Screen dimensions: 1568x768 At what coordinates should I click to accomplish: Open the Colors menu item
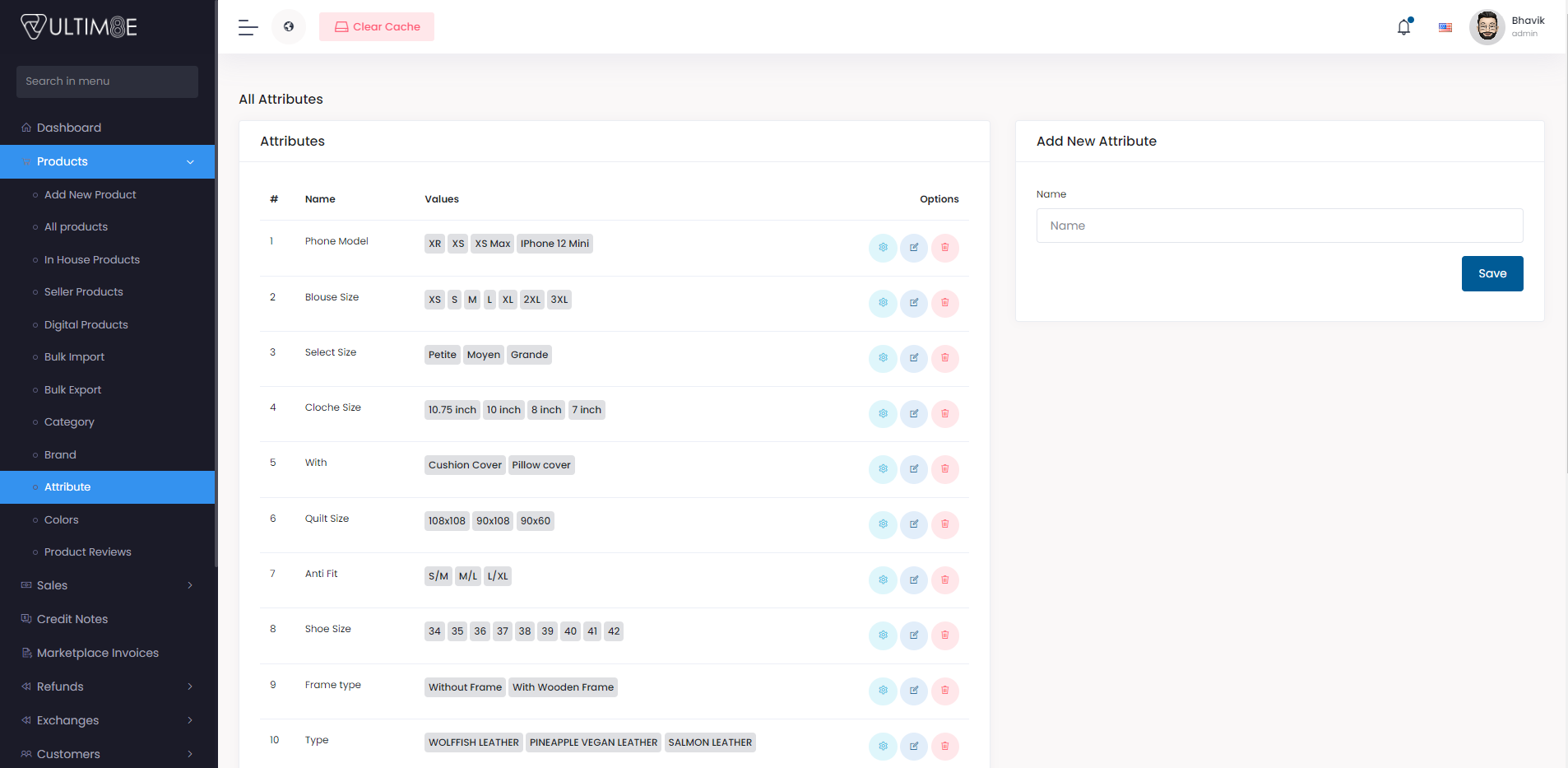(62, 520)
